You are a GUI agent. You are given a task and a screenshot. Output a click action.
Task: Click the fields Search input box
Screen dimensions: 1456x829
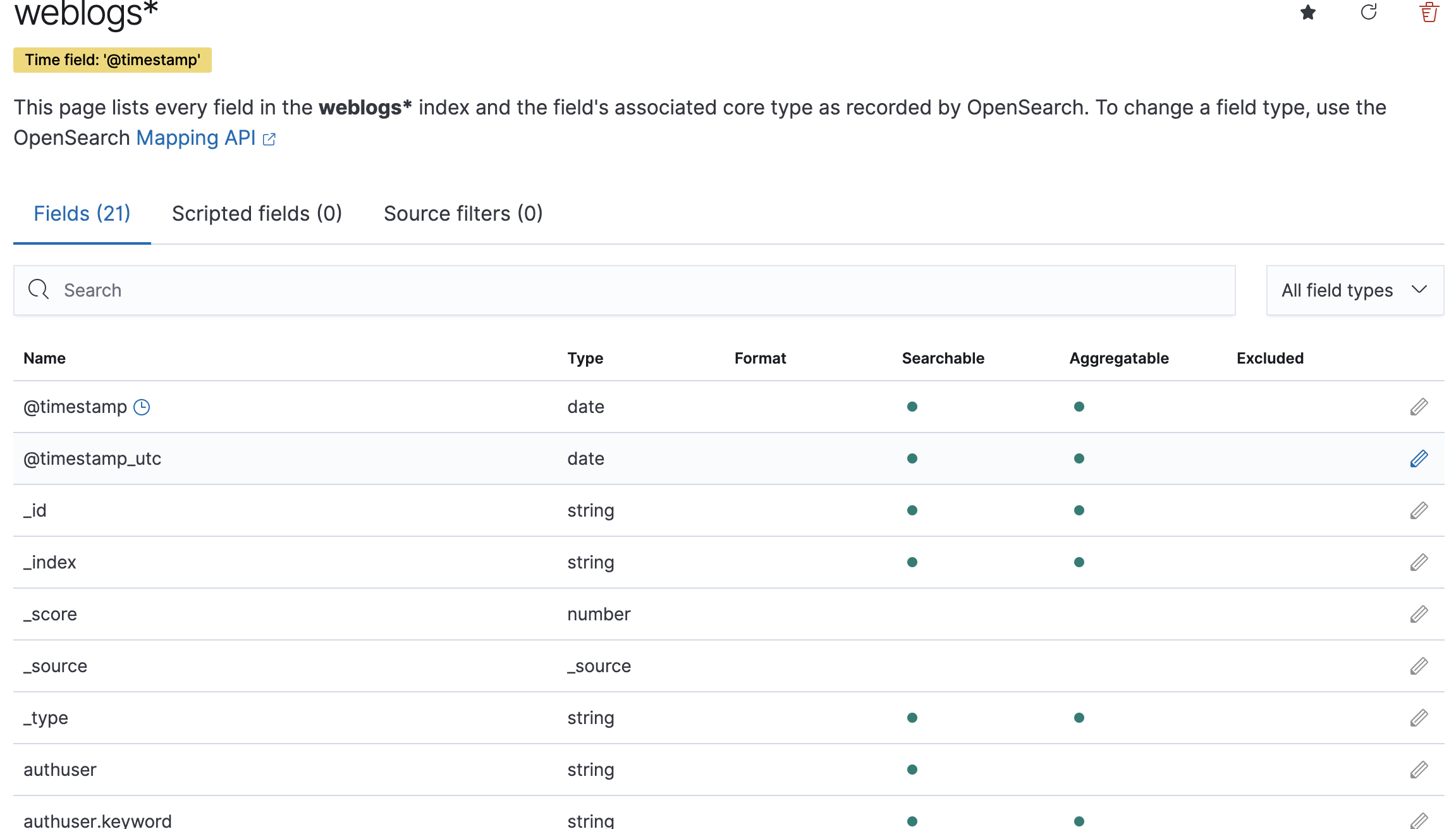[x=625, y=290]
